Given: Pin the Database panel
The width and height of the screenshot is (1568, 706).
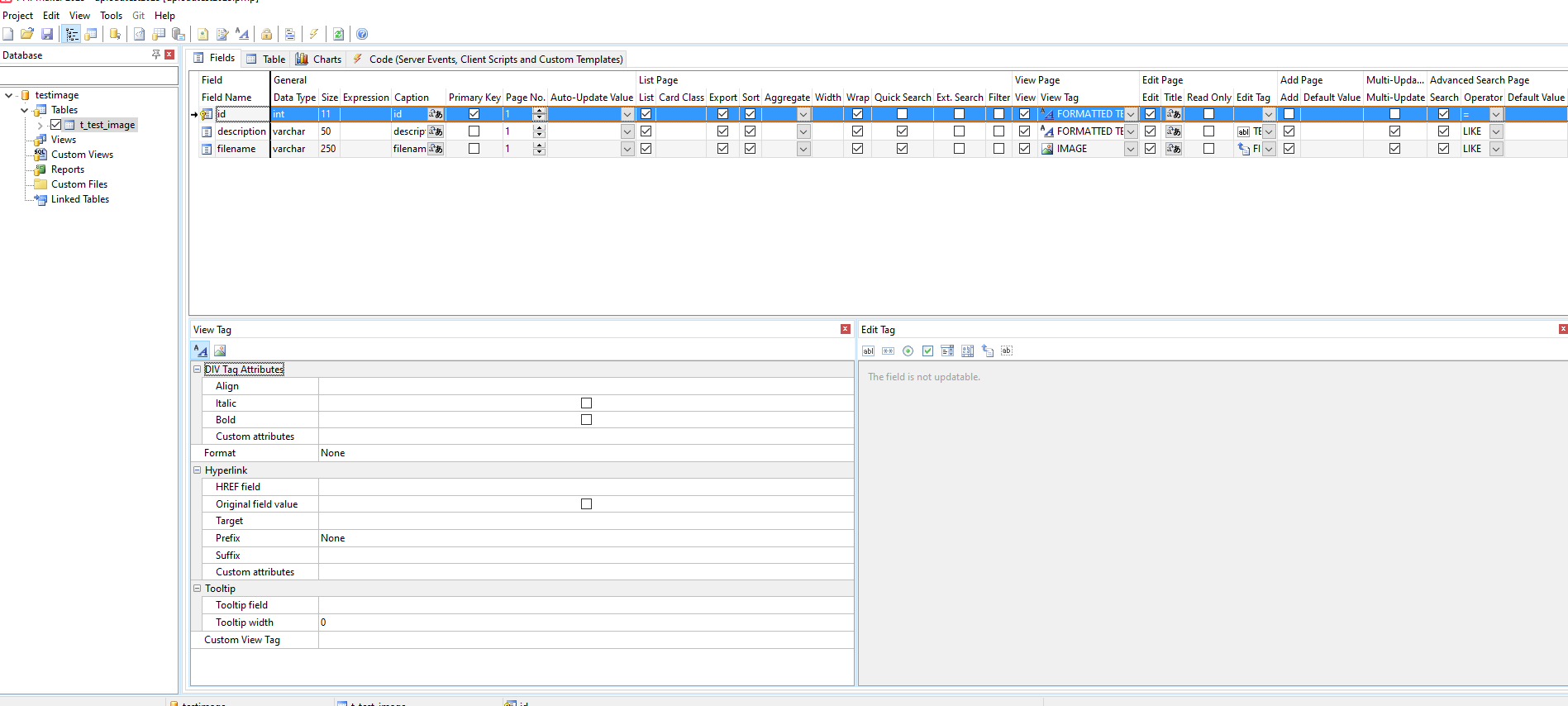Looking at the screenshot, I should [x=156, y=55].
